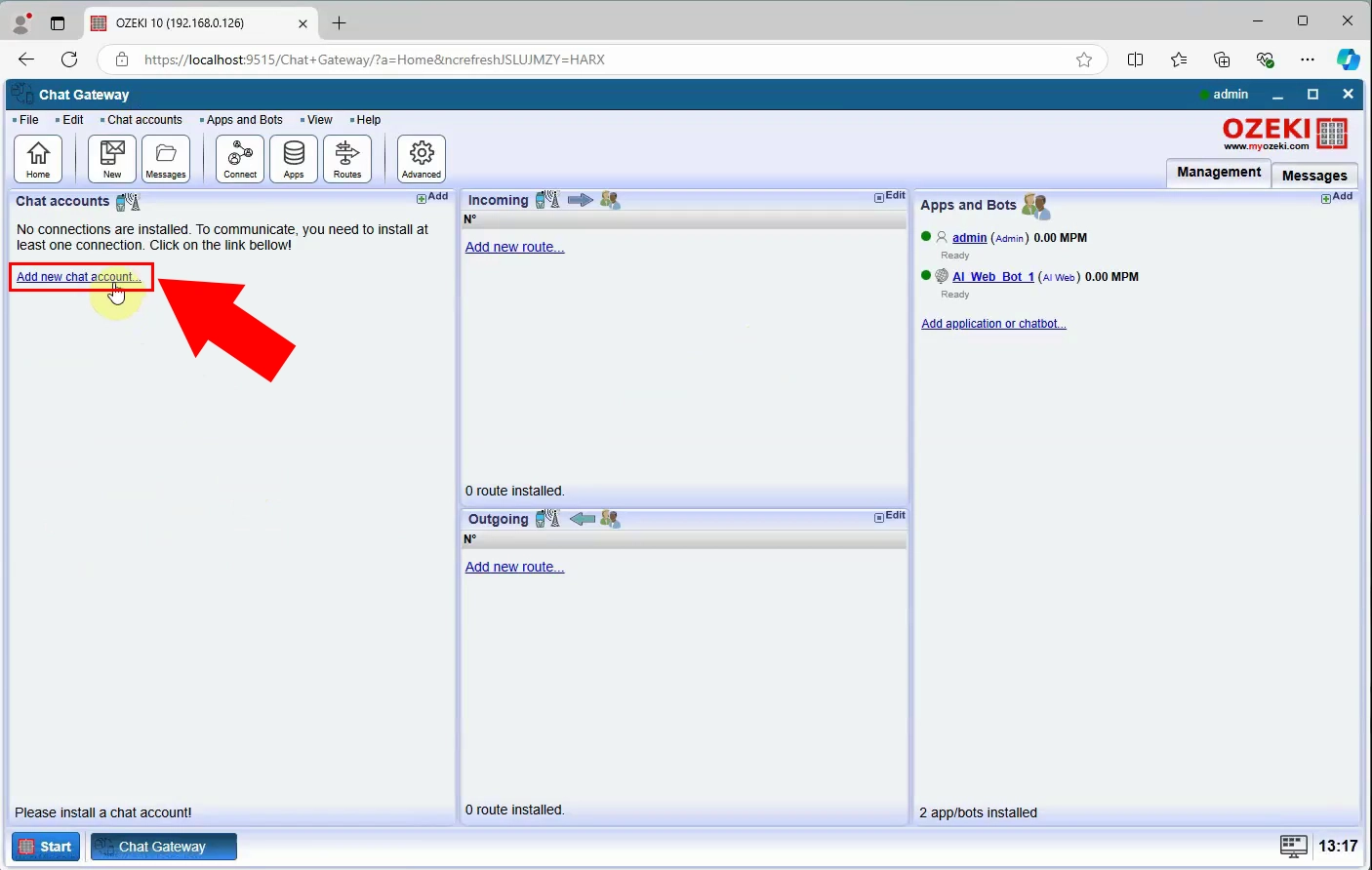The height and width of the screenshot is (870, 1372).
Task: View site information lock icon
Action: 122,59
